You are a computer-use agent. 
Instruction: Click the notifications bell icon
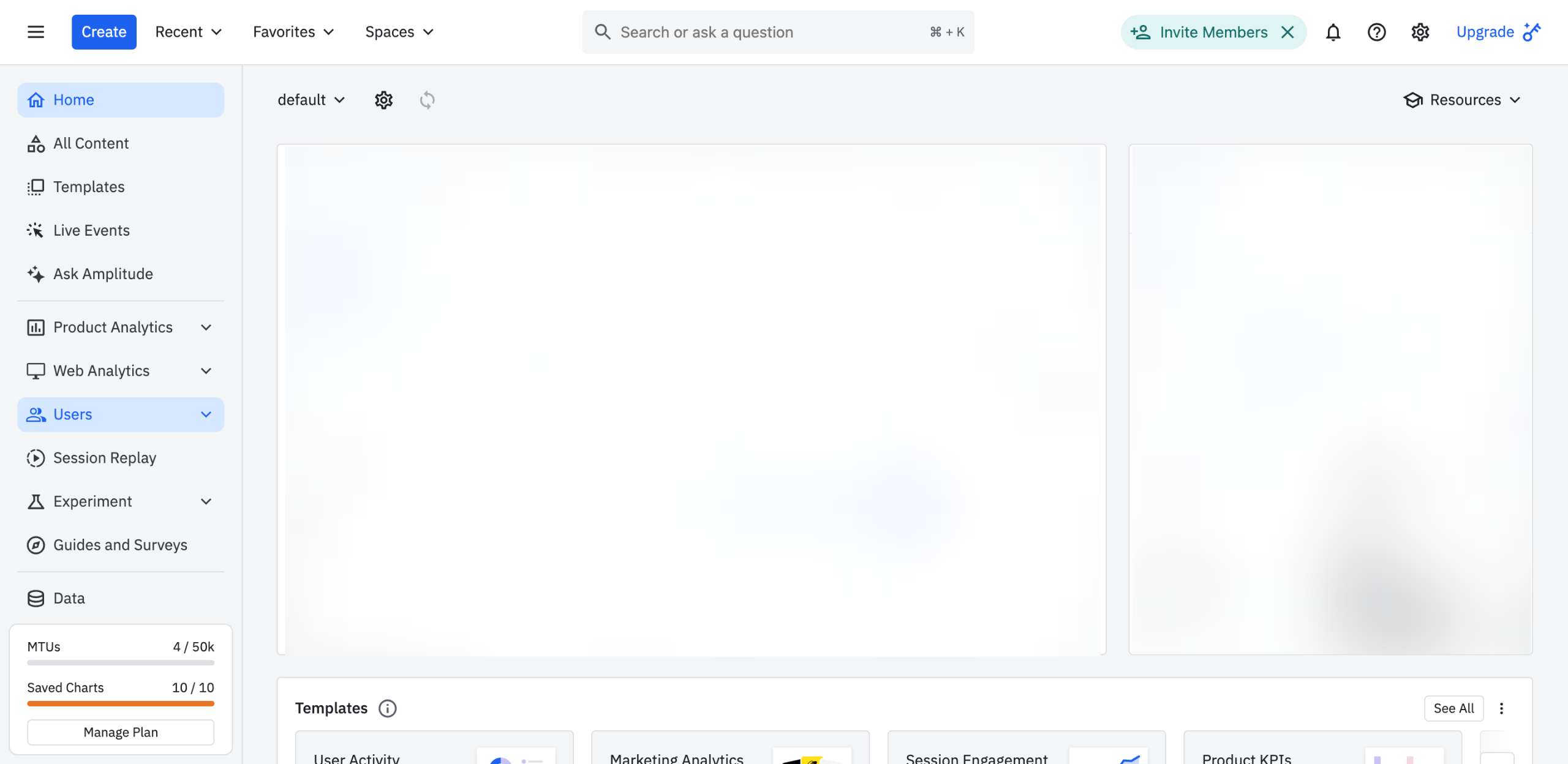point(1333,32)
